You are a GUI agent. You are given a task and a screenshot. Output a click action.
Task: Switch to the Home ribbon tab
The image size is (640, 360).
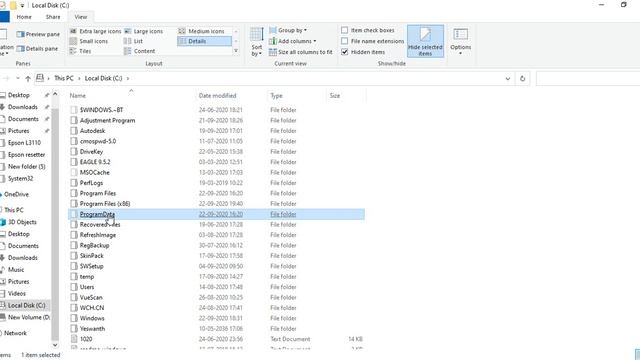coord(24,17)
